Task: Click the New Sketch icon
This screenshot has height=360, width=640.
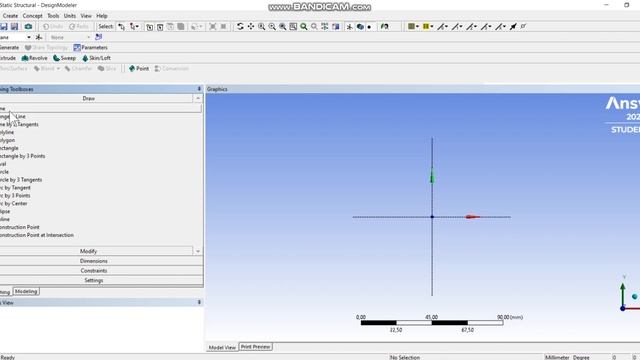Action: point(98,37)
